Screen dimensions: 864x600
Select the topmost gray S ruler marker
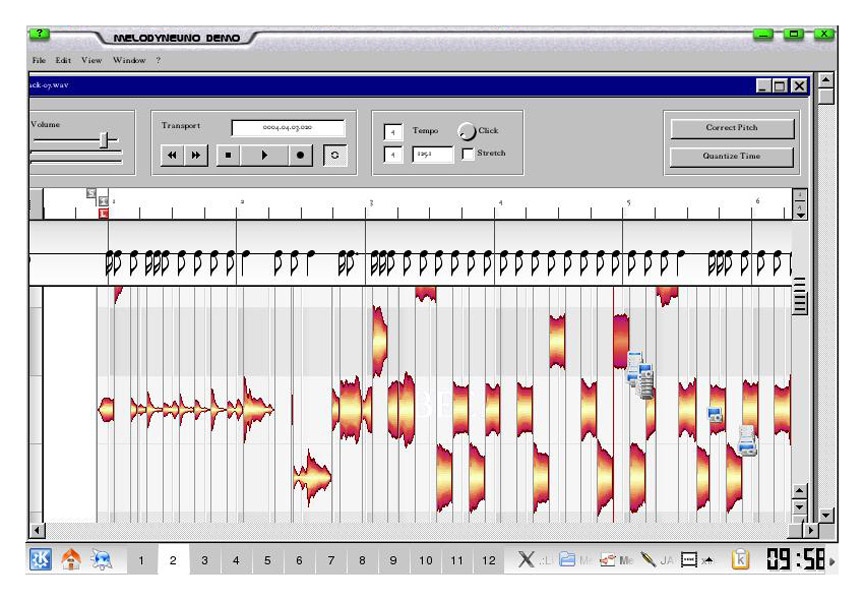(91, 193)
